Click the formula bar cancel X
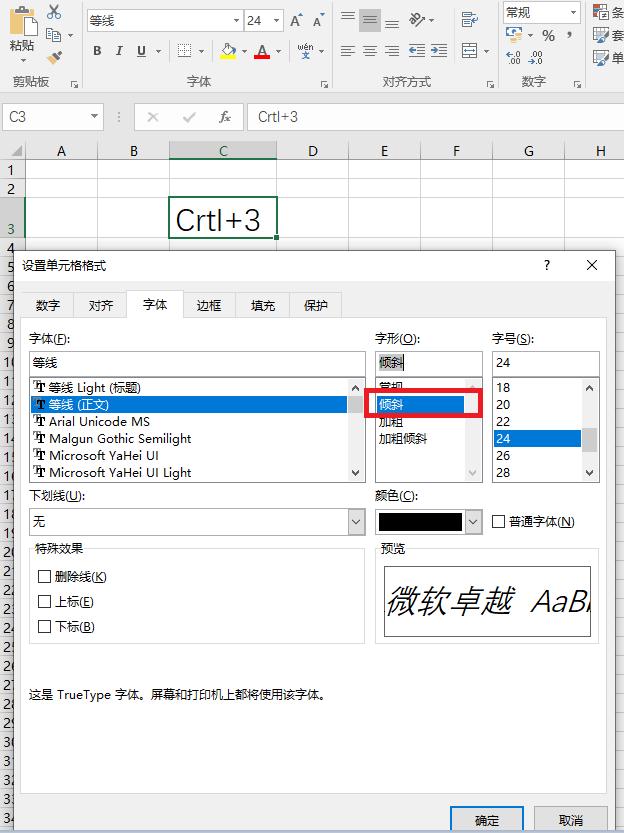Viewport: 624px width, 833px height. (153, 117)
